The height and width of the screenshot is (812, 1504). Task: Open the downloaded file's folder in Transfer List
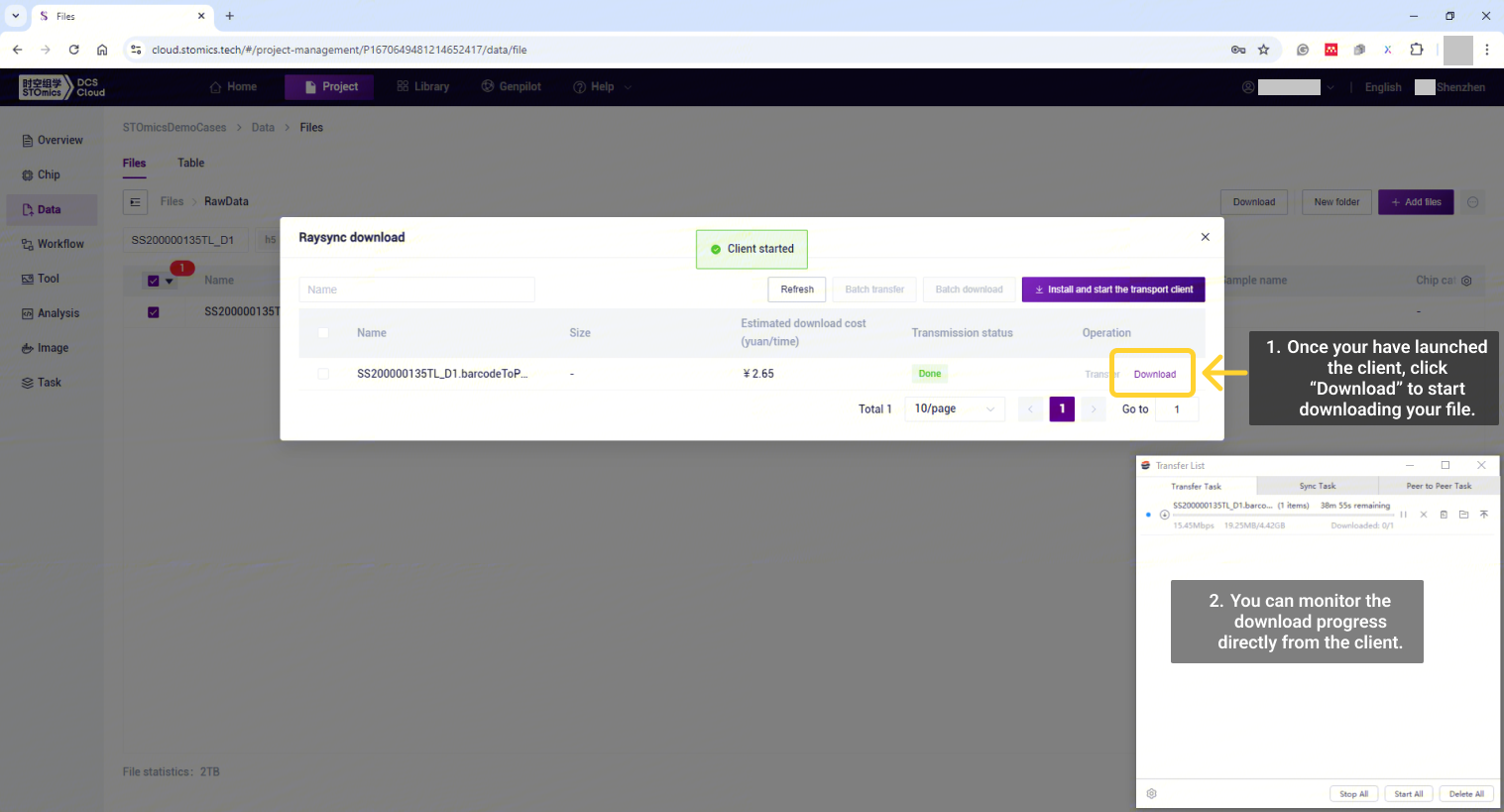(1463, 515)
